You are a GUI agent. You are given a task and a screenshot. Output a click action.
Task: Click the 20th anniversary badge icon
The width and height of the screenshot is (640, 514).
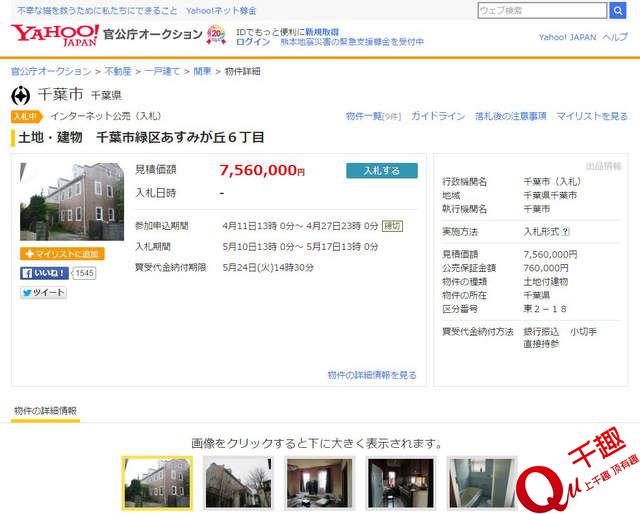pos(216,35)
